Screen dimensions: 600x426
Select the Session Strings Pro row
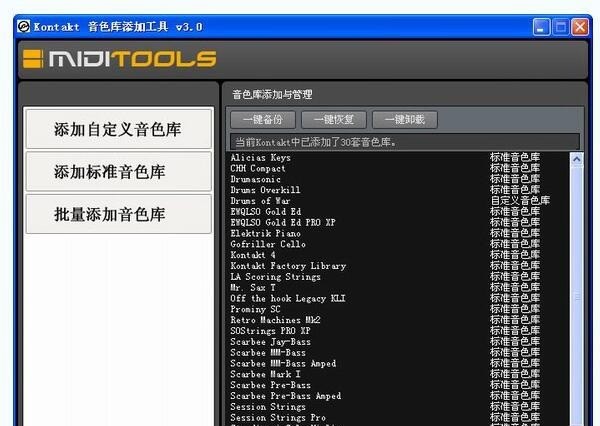tap(399, 418)
